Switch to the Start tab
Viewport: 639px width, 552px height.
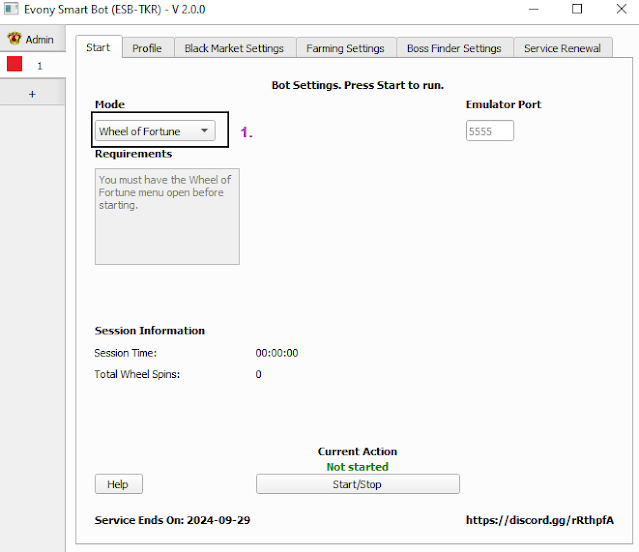point(98,47)
